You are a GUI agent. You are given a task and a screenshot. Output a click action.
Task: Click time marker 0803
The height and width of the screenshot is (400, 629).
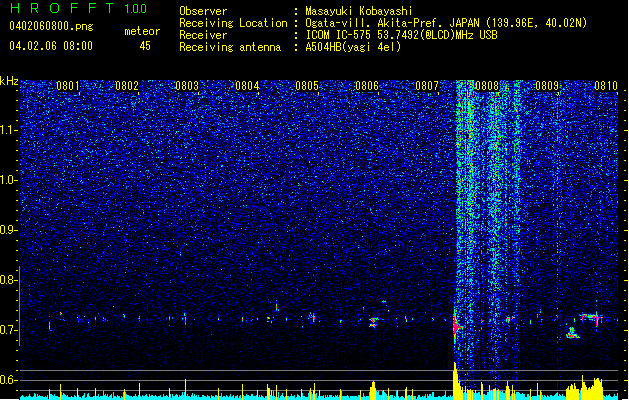pos(187,86)
